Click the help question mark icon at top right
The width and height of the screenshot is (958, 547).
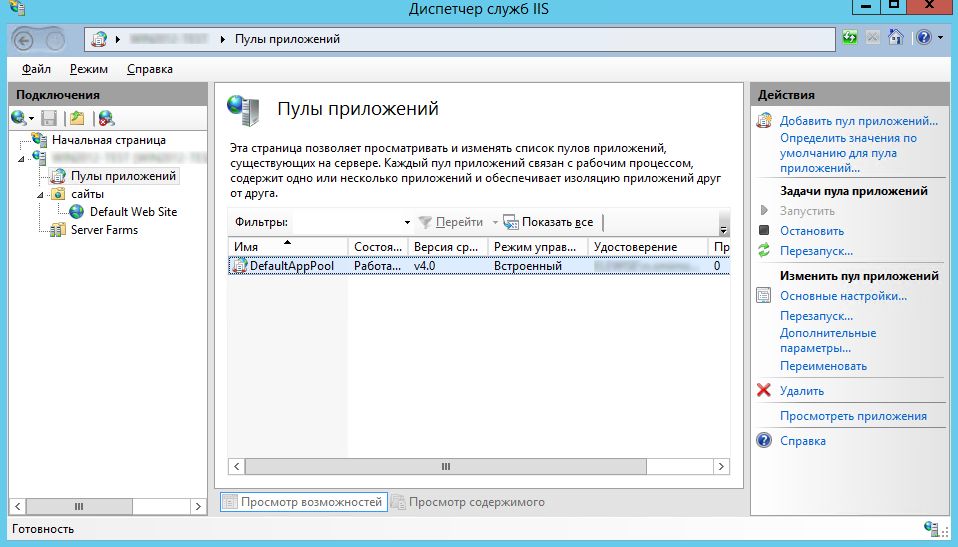tap(924, 38)
